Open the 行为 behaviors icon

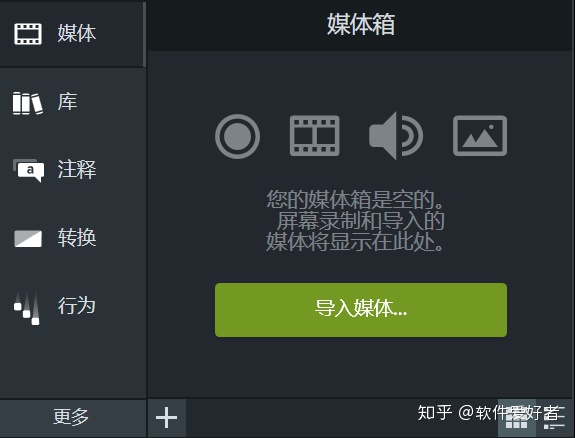pos(27,308)
